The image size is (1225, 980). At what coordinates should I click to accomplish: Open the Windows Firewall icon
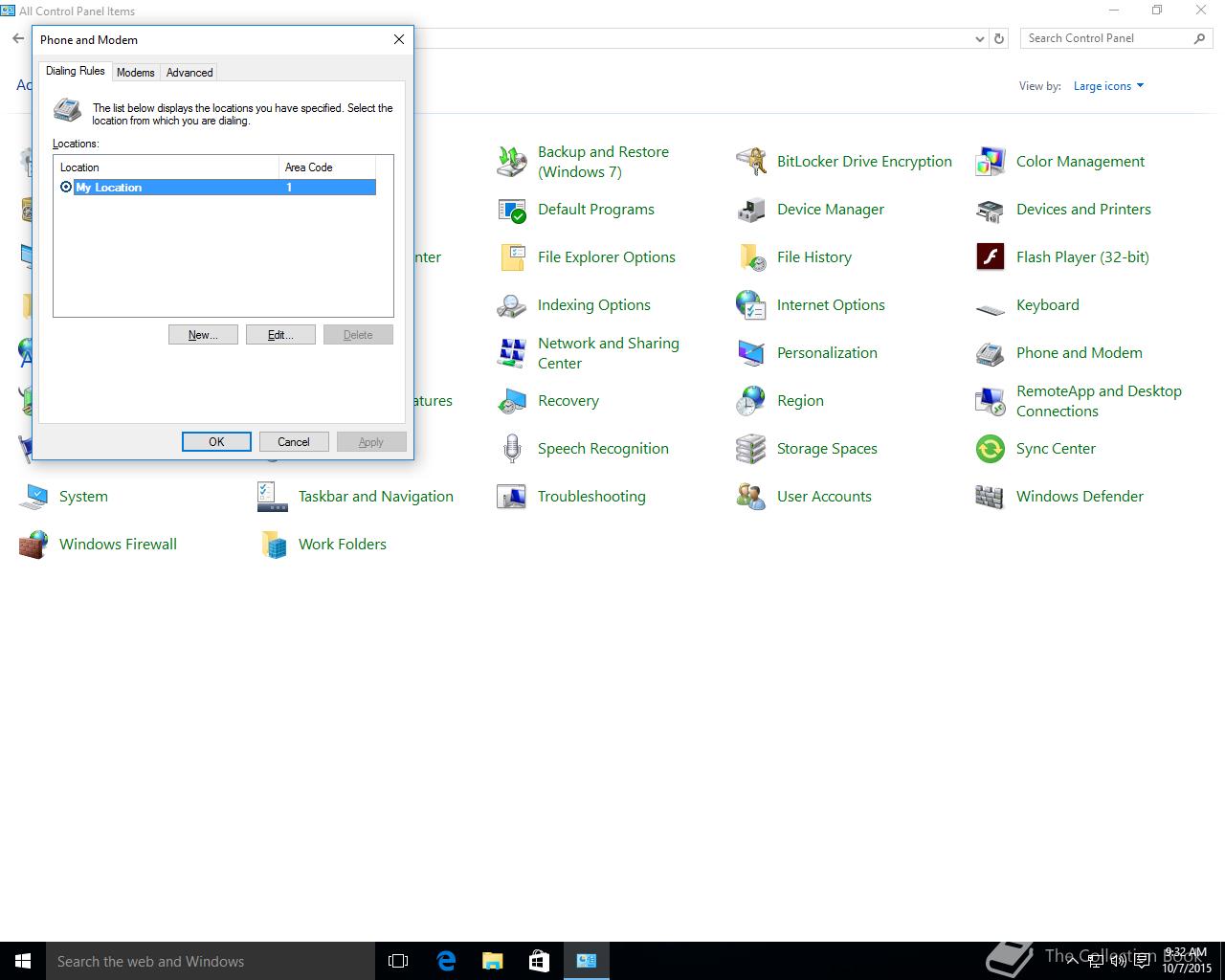click(33, 545)
